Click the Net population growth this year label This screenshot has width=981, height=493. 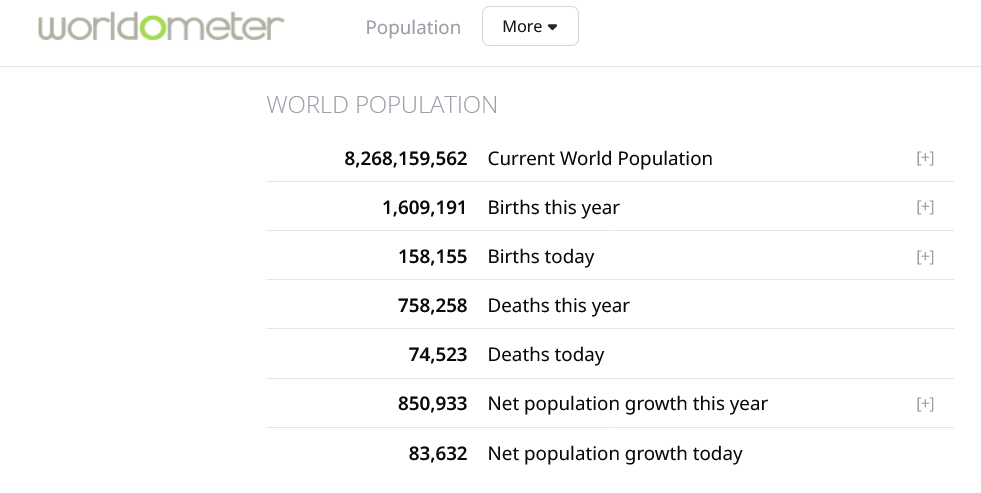click(x=627, y=404)
